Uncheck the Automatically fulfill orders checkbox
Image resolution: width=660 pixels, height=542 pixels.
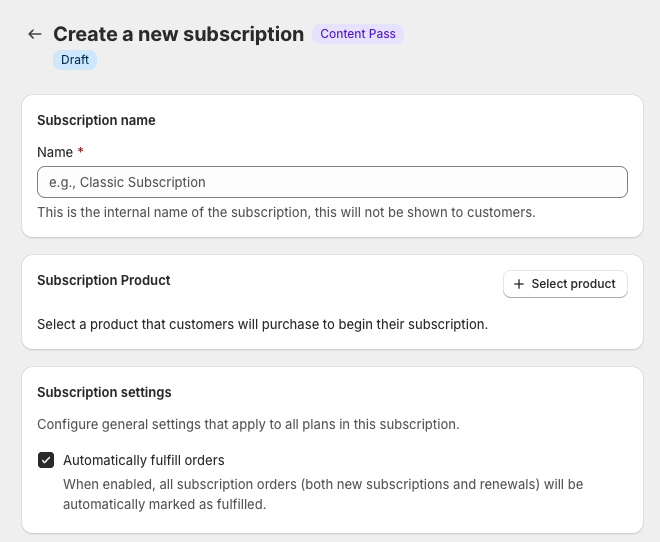pyautogui.click(x=46, y=461)
